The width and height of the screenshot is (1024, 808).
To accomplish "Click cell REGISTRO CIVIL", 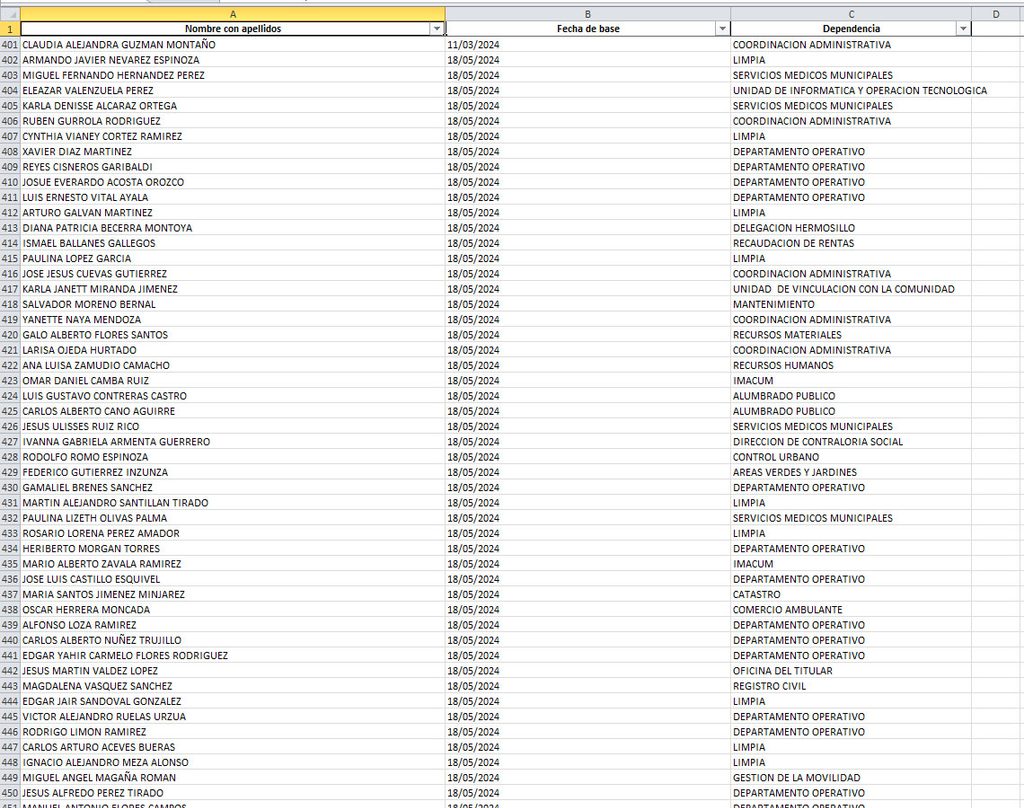I will (851, 686).
